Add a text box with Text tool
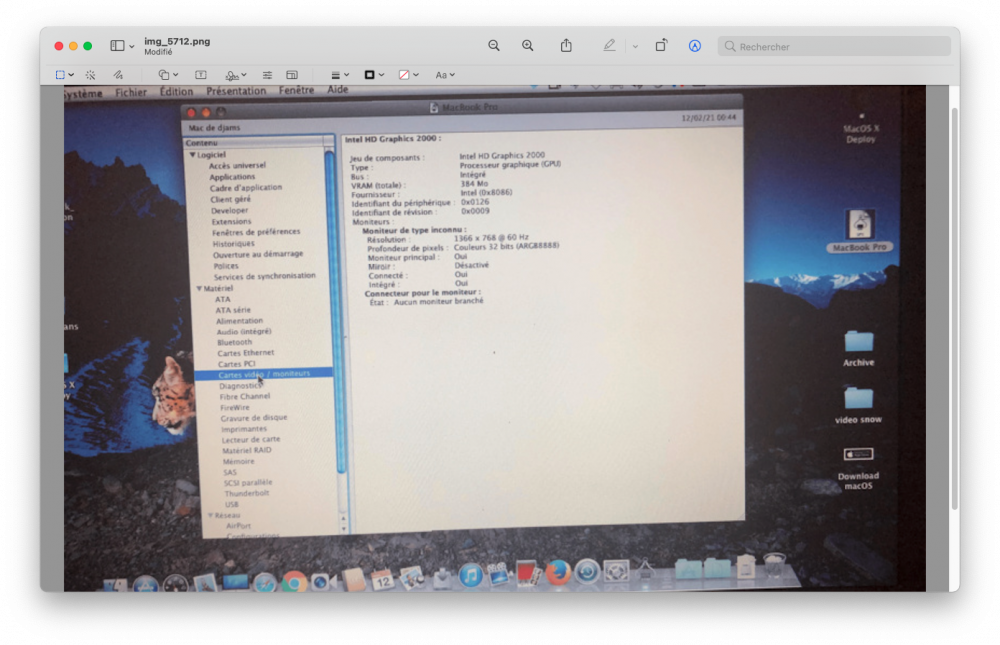The height and width of the screenshot is (645, 1000). pyautogui.click(x=200, y=75)
